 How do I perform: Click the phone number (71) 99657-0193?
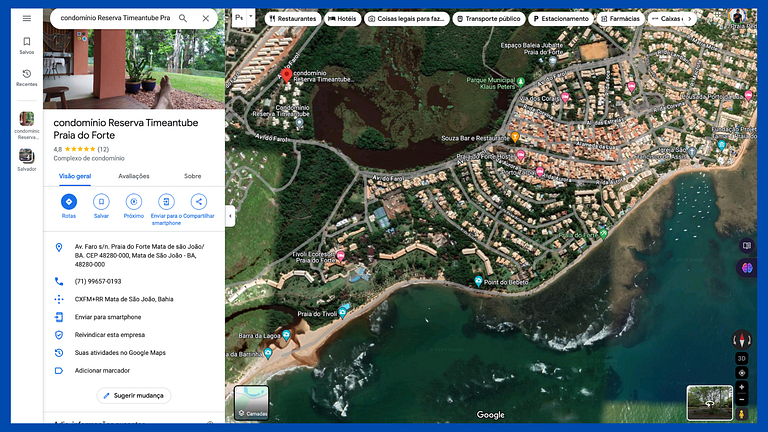point(98,282)
